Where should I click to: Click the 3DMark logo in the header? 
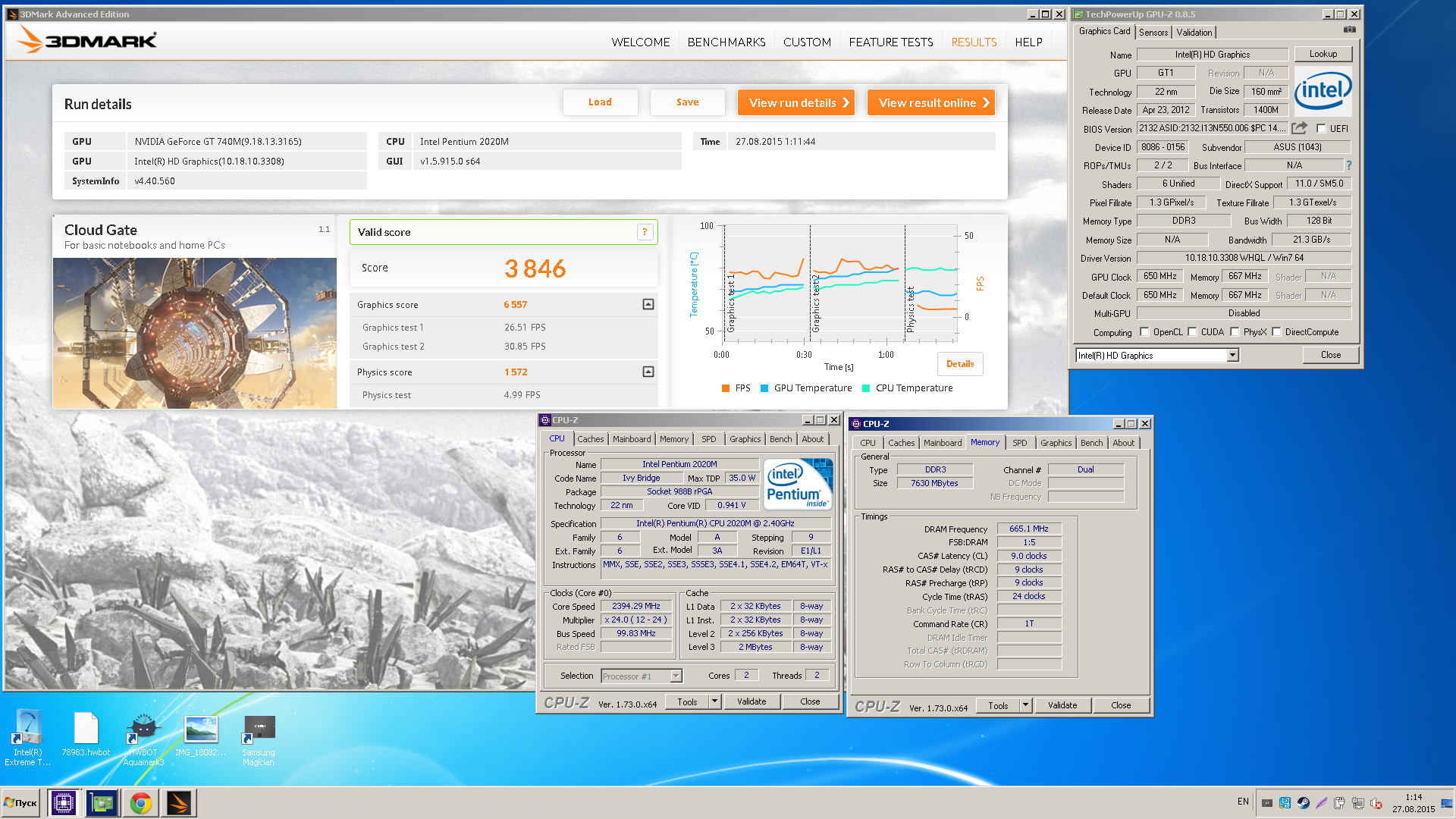(x=87, y=39)
